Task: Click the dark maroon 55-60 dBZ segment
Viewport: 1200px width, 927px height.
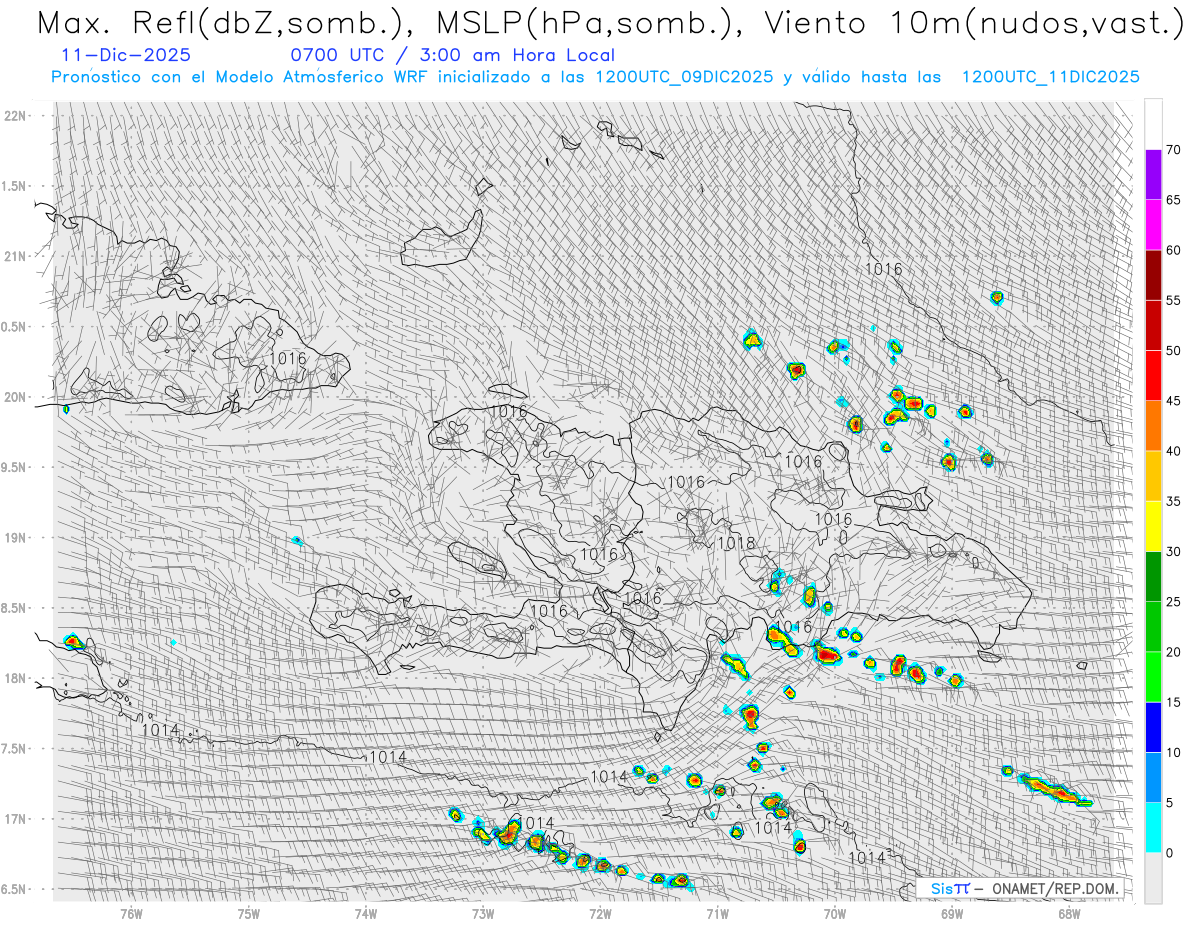Action: (x=1153, y=275)
